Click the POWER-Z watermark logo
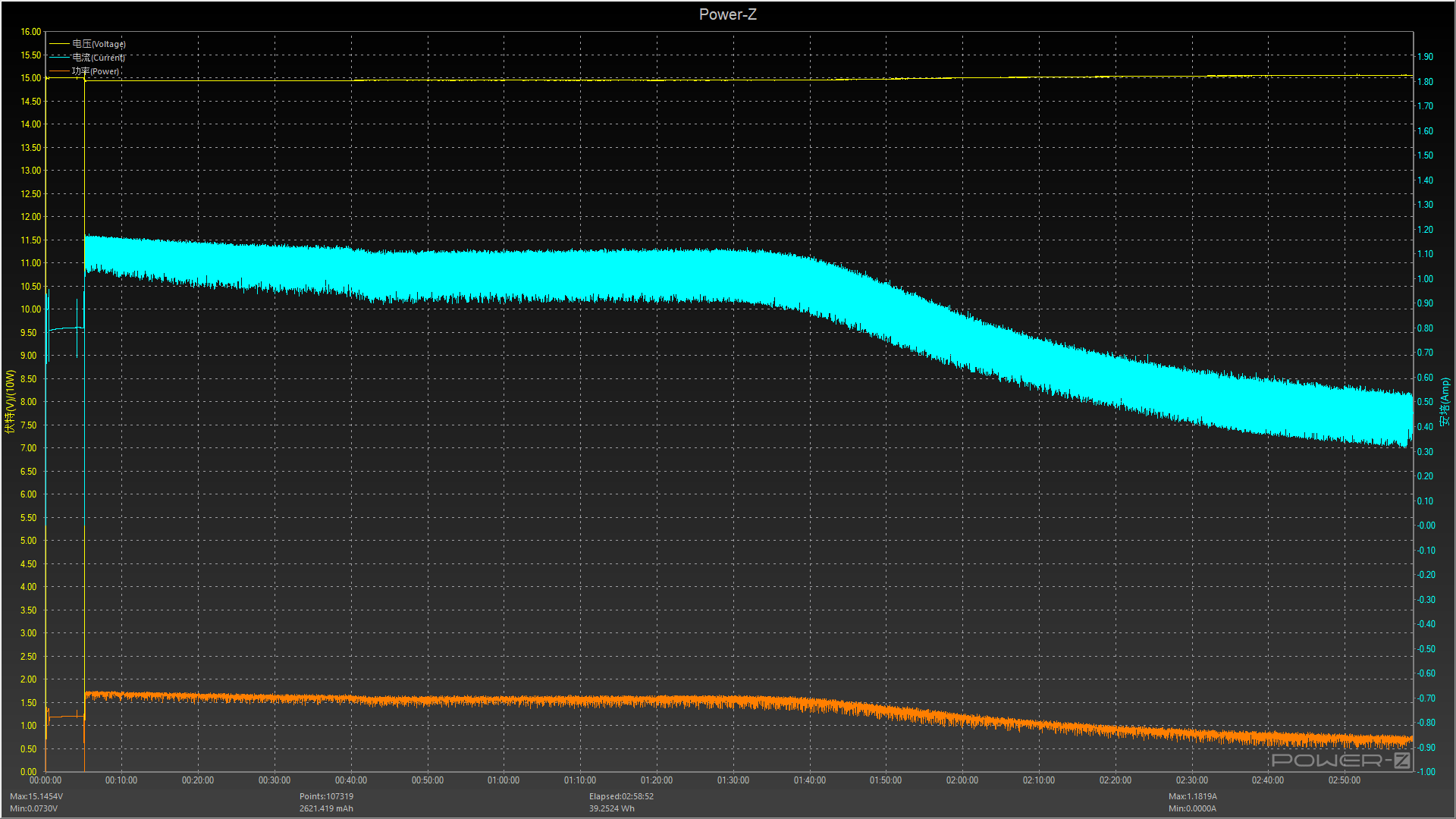The height and width of the screenshot is (819, 1456). [x=1340, y=760]
